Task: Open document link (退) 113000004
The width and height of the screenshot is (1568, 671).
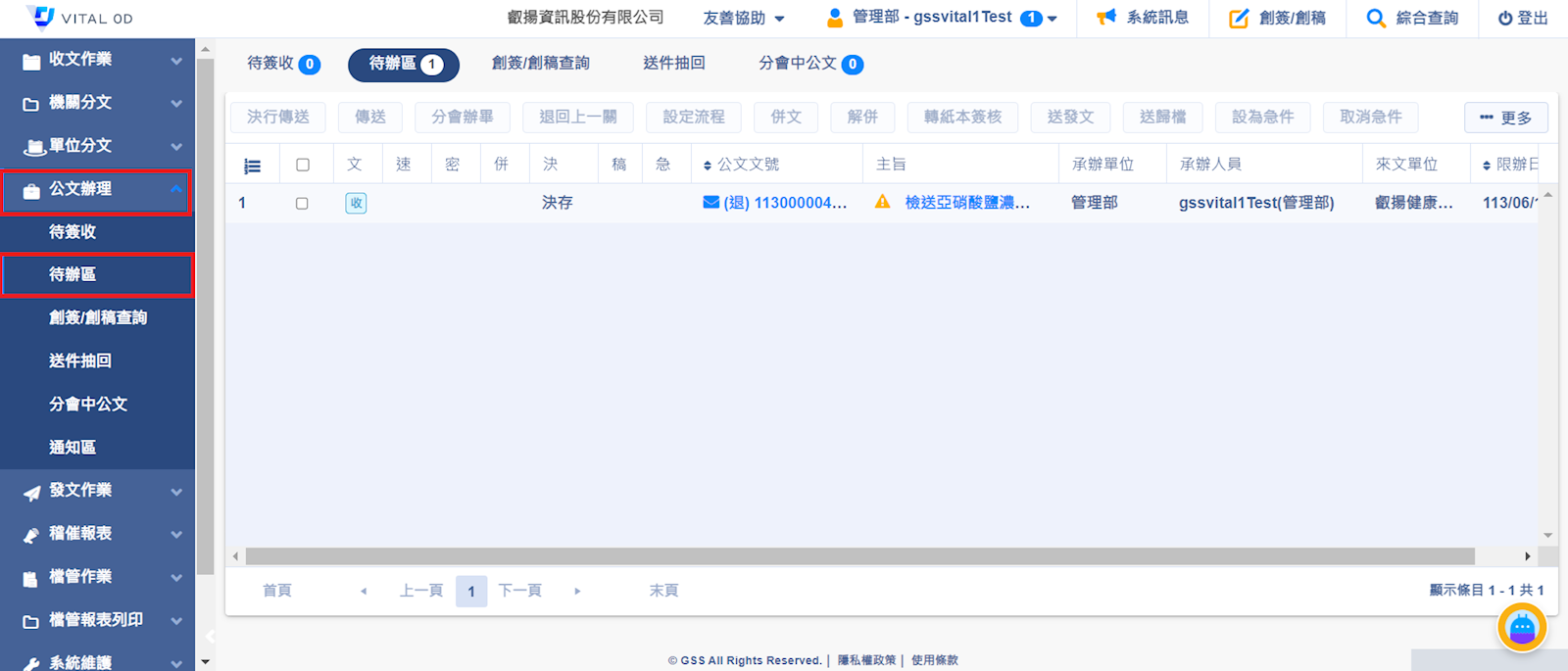Action: (785, 203)
